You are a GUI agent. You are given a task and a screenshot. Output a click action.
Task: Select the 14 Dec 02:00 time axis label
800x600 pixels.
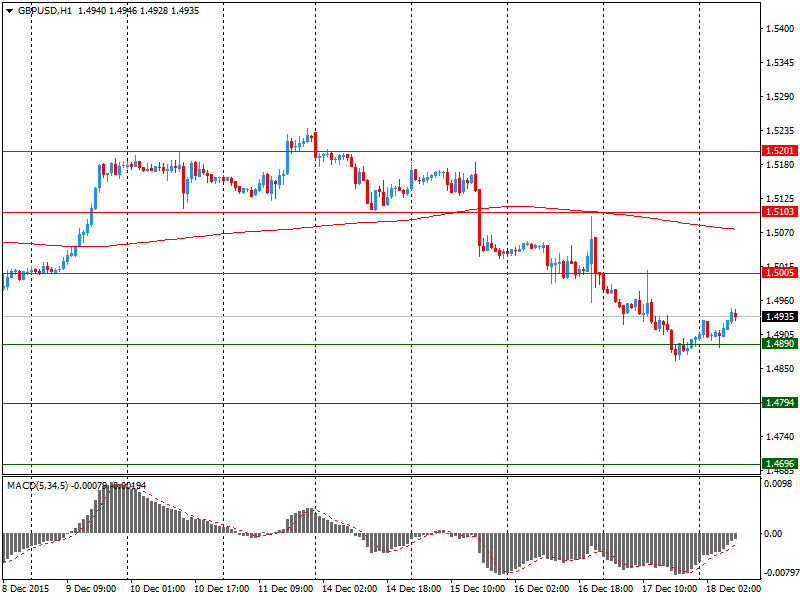pos(350,589)
